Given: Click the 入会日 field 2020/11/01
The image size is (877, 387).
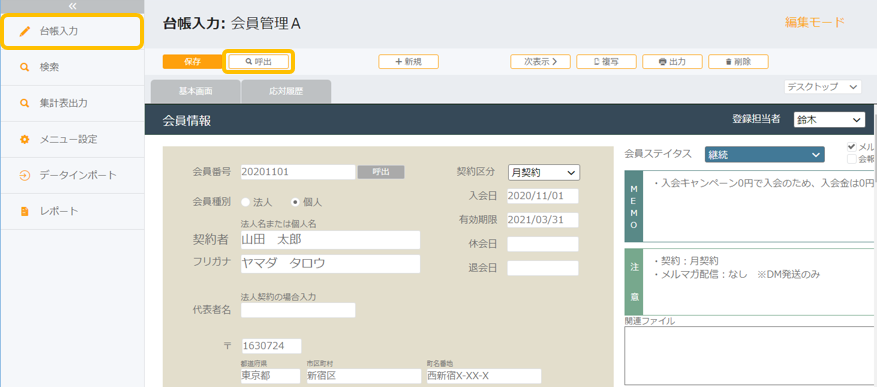Looking at the screenshot, I should click(543, 196).
